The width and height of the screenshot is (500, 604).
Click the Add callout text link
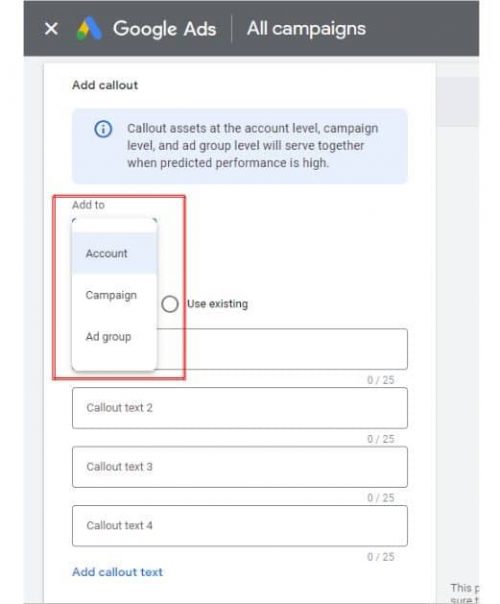pyautogui.click(x=117, y=572)
